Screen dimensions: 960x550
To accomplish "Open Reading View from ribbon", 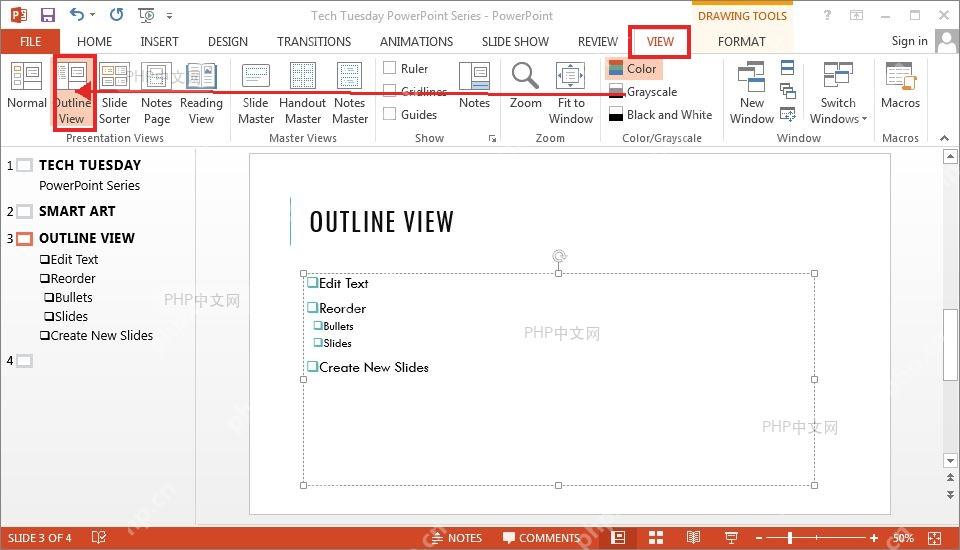I will [x=201, y=93].
